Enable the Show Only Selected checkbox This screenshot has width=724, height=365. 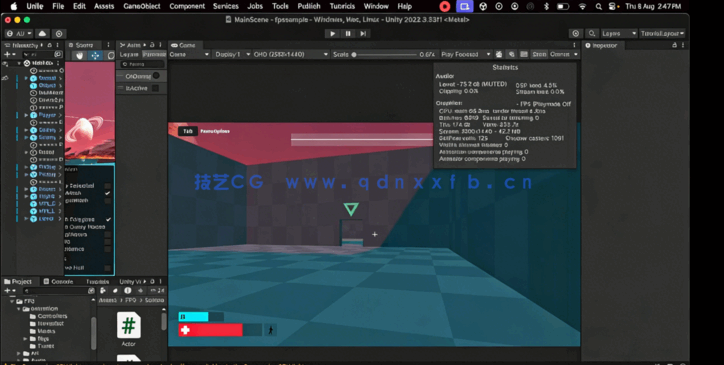click(x=108, y=186)
